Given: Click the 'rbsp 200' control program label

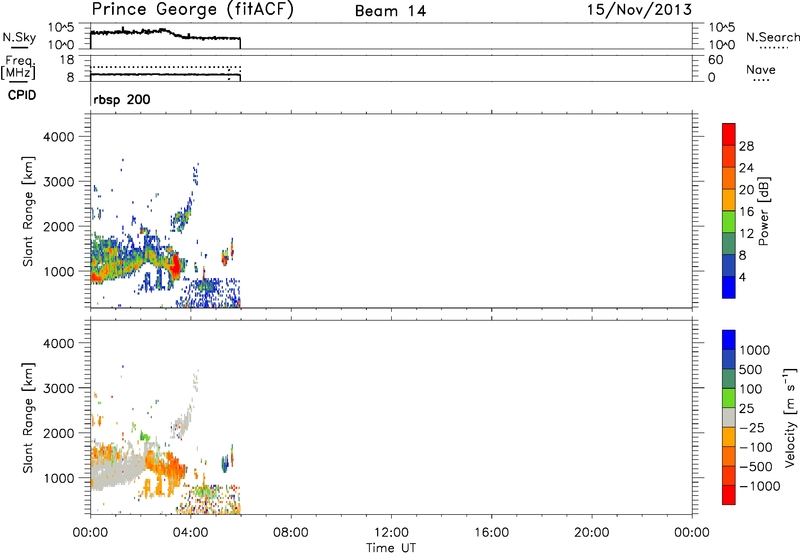Looking at the screenshot, I should coord(122,99).
